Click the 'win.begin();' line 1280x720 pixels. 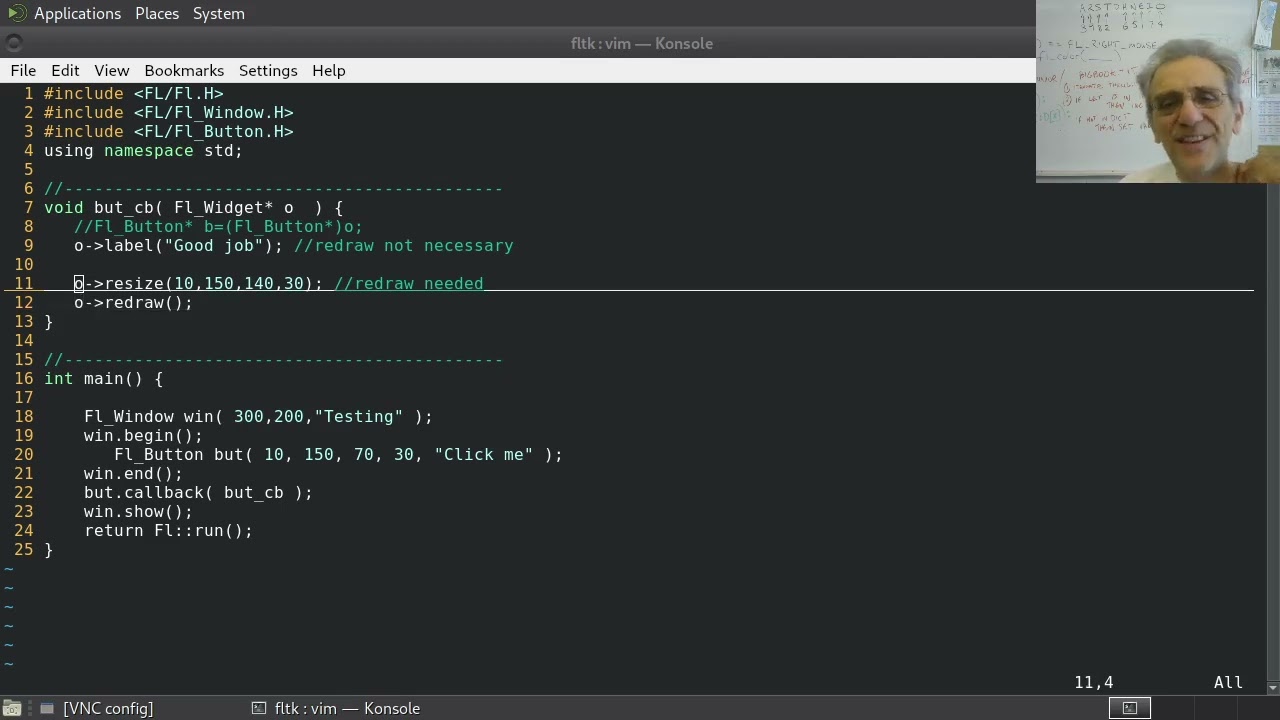pos(143,435)
